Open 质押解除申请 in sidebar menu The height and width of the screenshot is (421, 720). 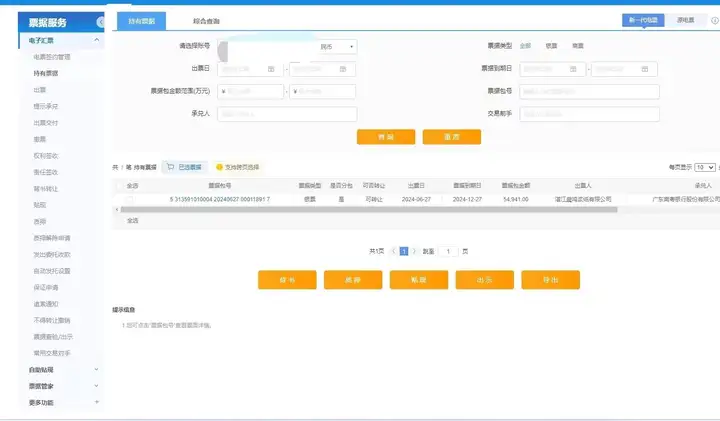(52, 238)
